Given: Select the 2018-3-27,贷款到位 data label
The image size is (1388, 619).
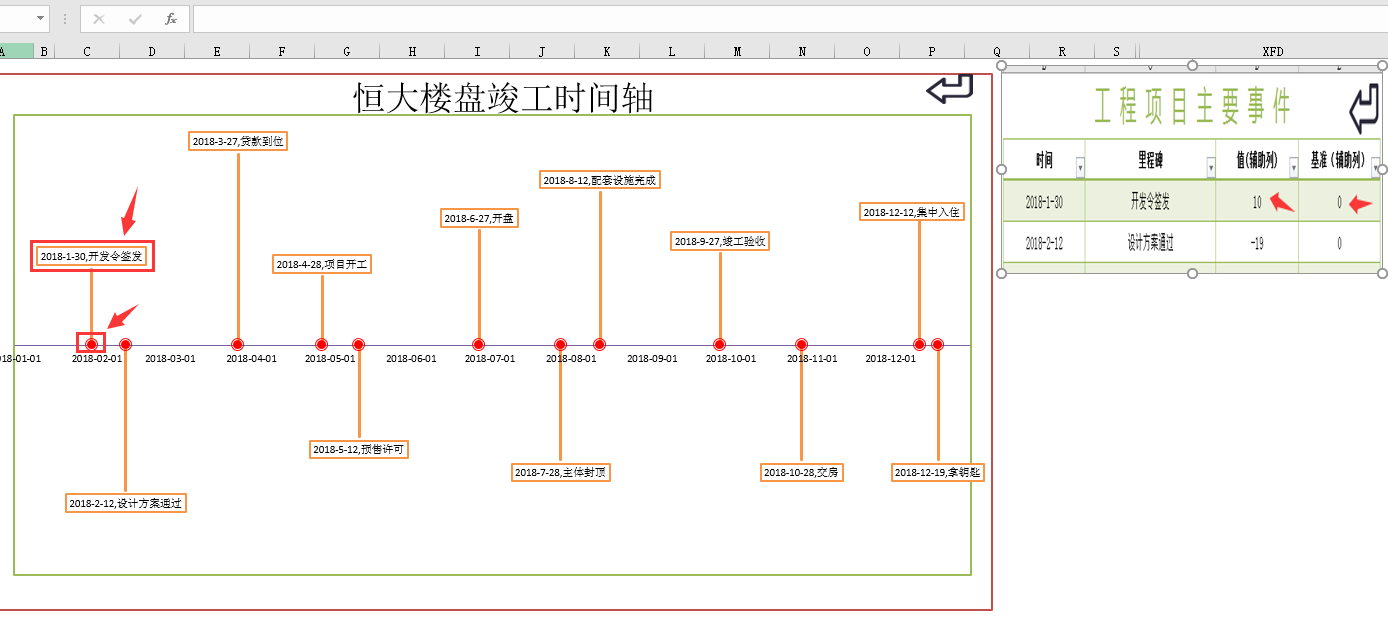Looking at the screenshot, I should [x=238, y=141].
